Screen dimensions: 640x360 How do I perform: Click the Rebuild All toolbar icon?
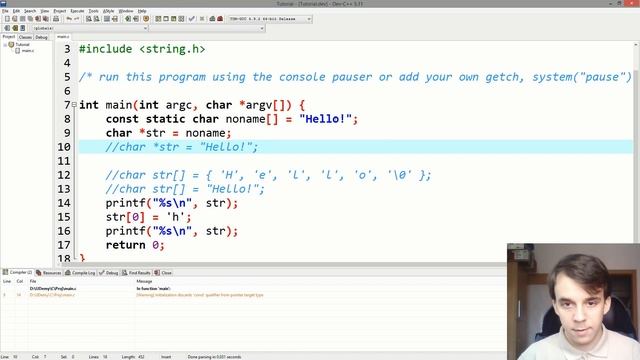181,19
